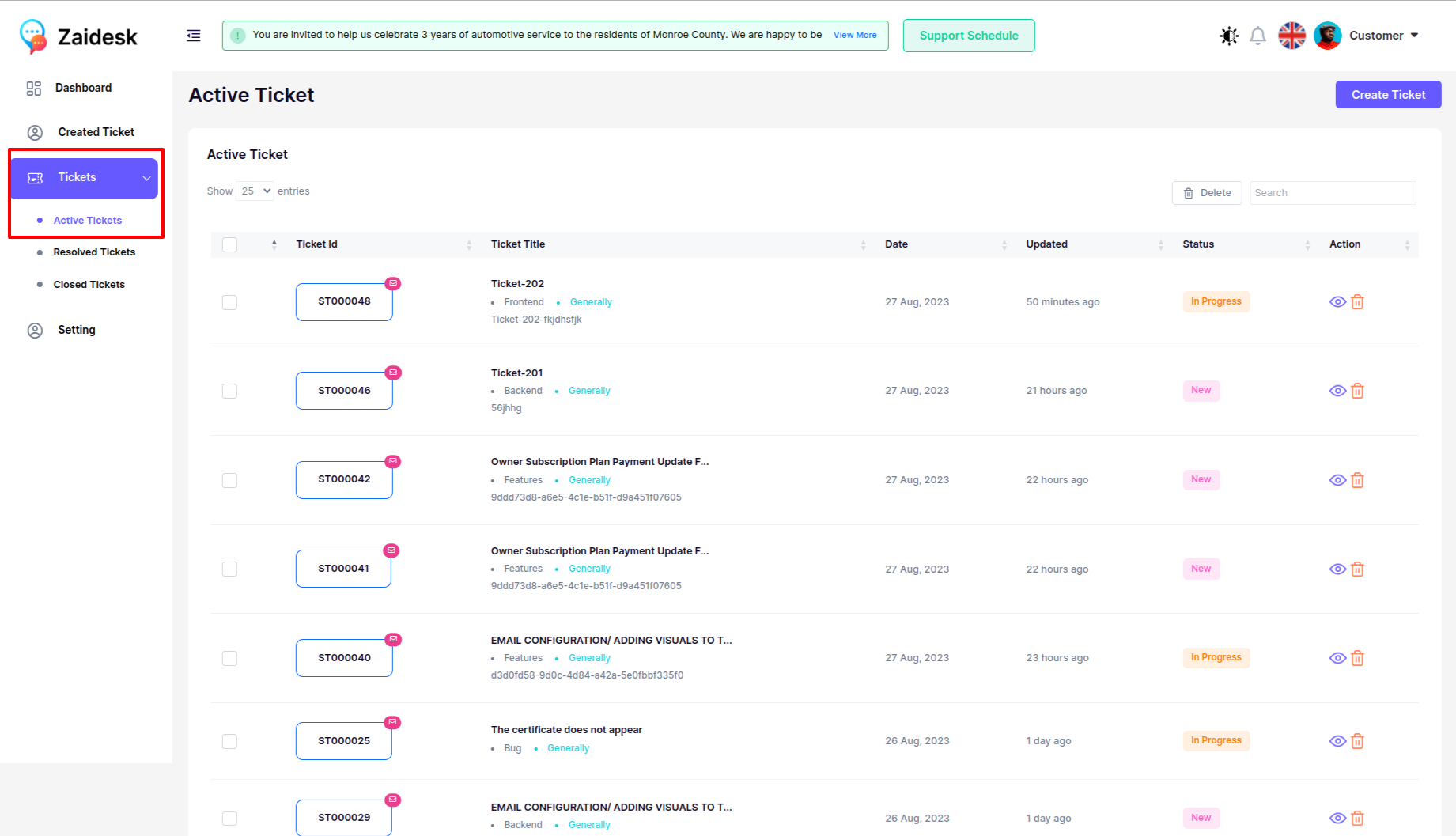Delete ticket ST000041 with trash icon
Screen dimensions: 1456x836
[x=1357, y=569]
